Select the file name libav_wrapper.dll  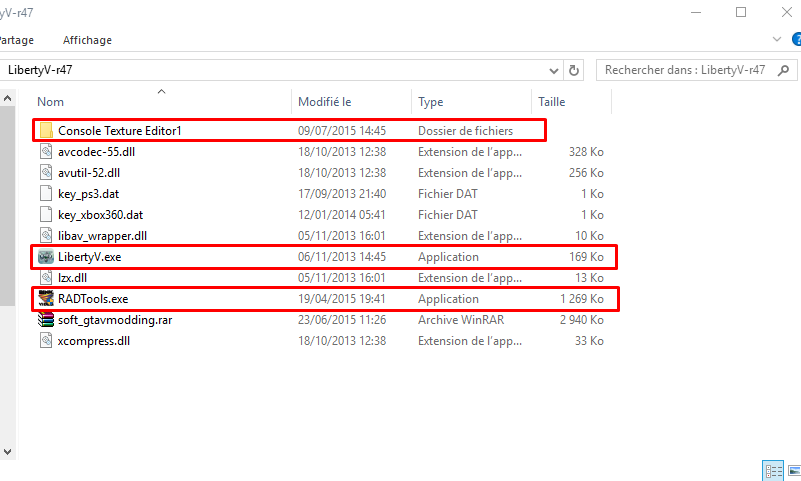(102, 236)
